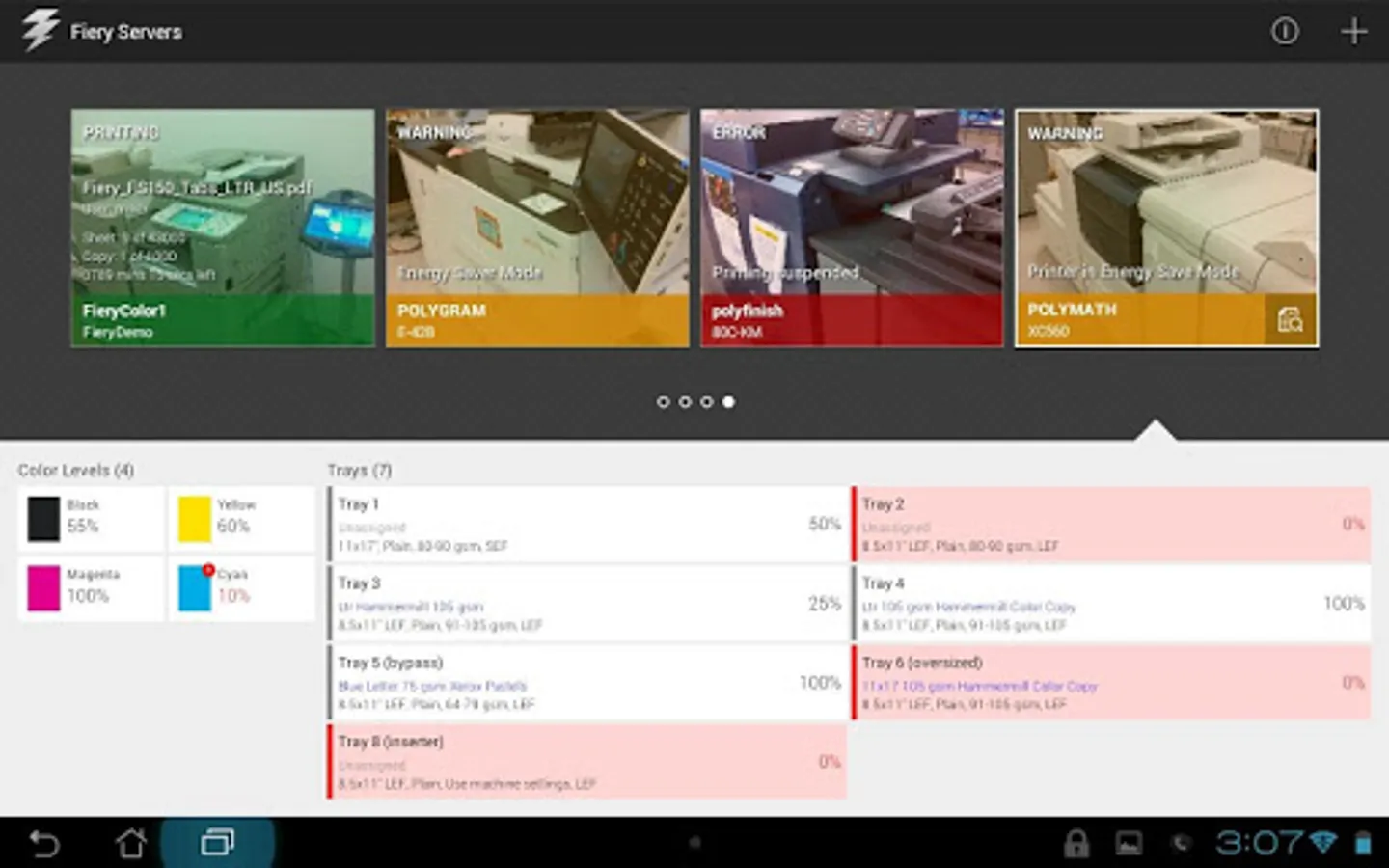The height and width of the screenshot is (868, 1389).
Task: Tap the battery icon in status bar
Action: click(1363, 844)
